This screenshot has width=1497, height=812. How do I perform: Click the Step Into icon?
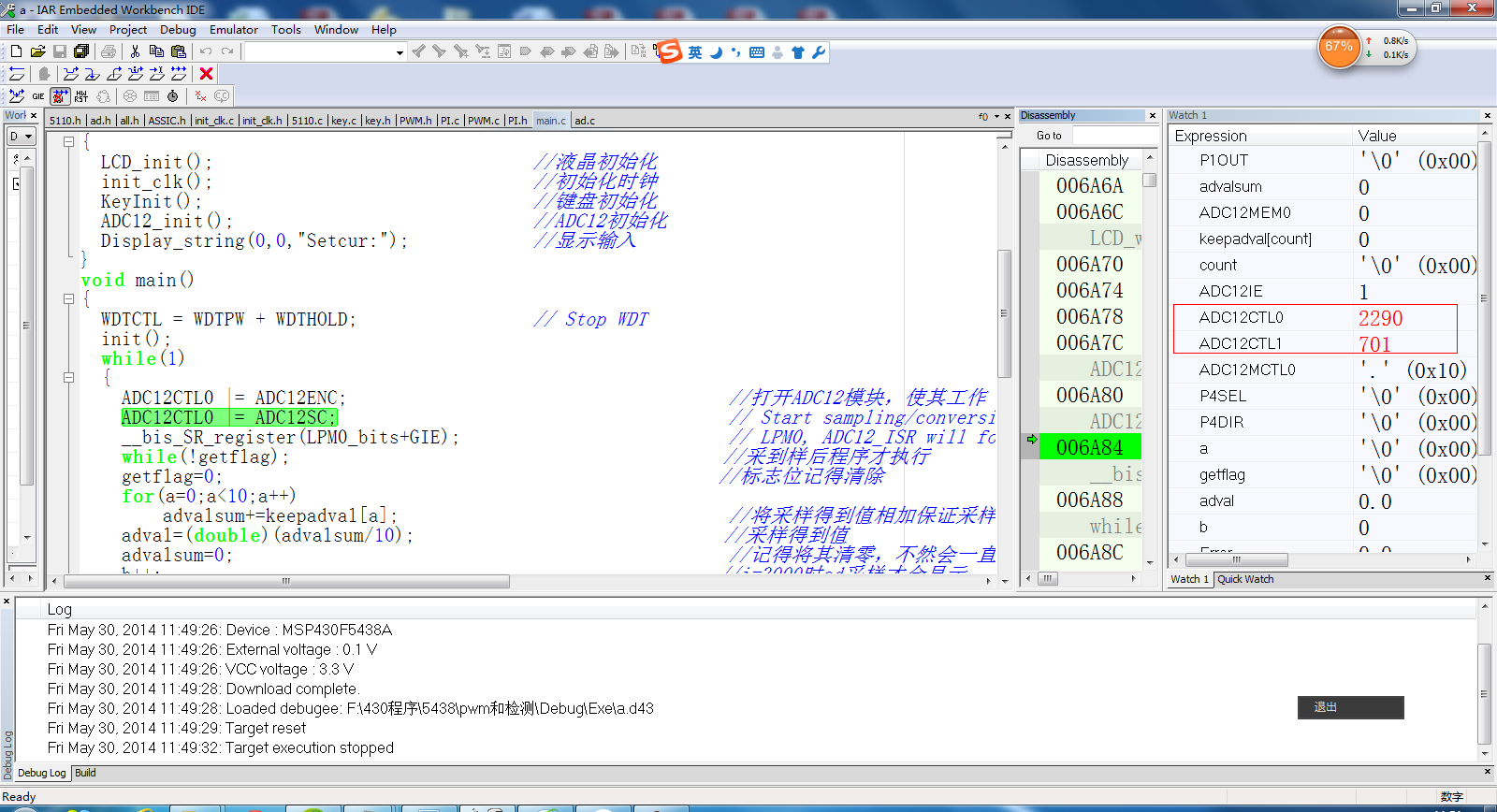(93, 74)
